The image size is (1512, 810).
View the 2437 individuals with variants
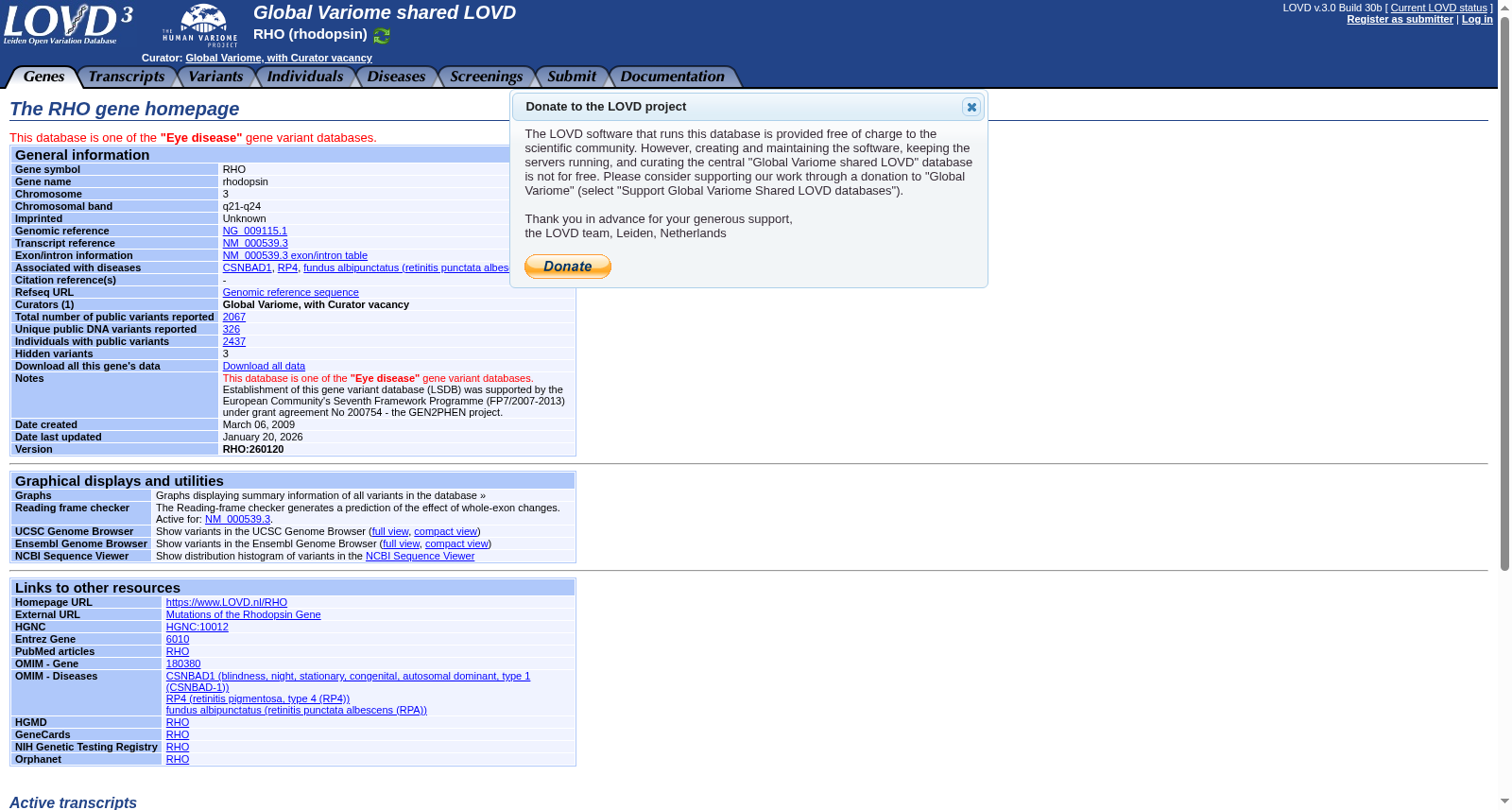233,341
